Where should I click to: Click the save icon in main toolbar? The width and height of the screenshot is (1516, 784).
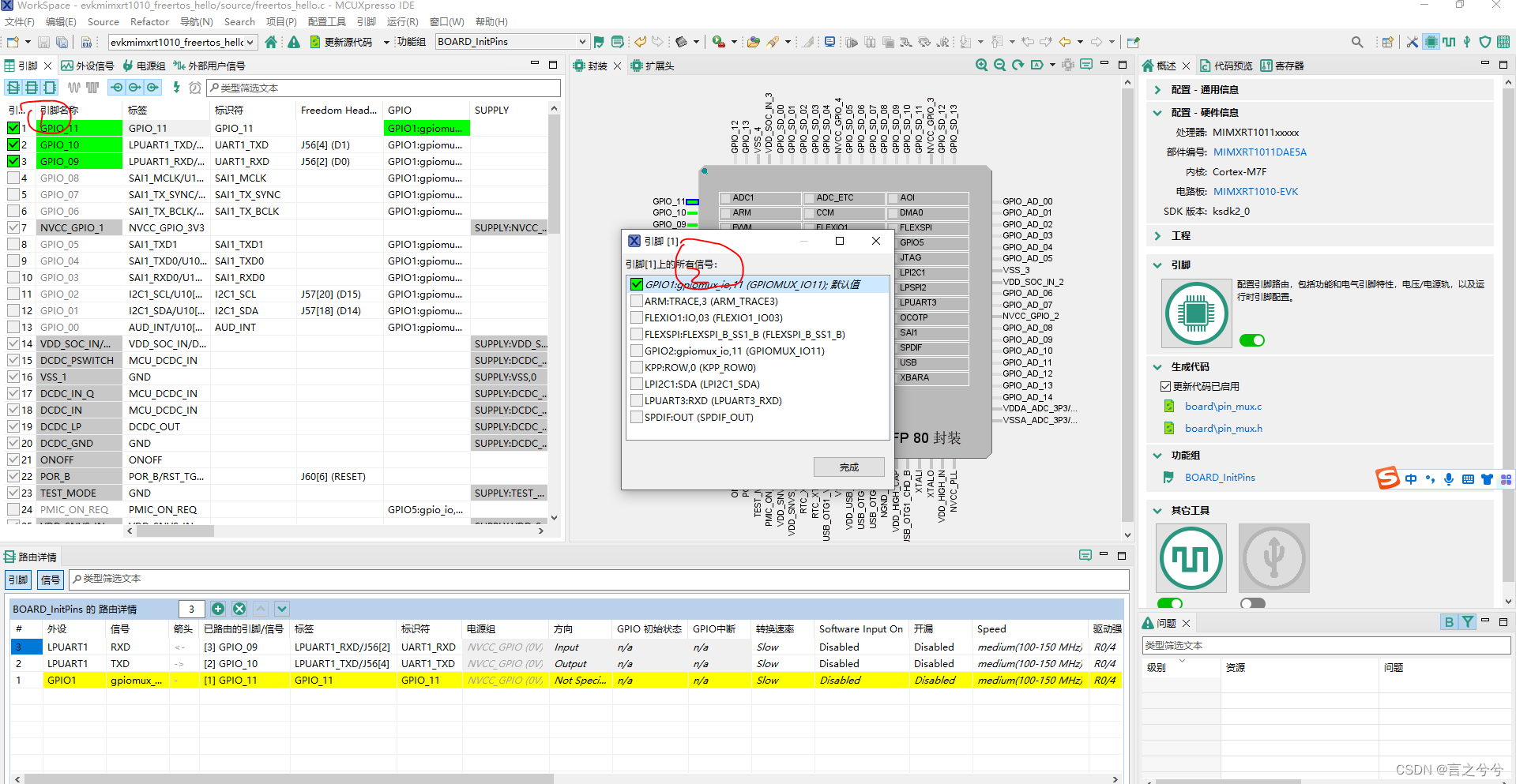coord(44,42)
